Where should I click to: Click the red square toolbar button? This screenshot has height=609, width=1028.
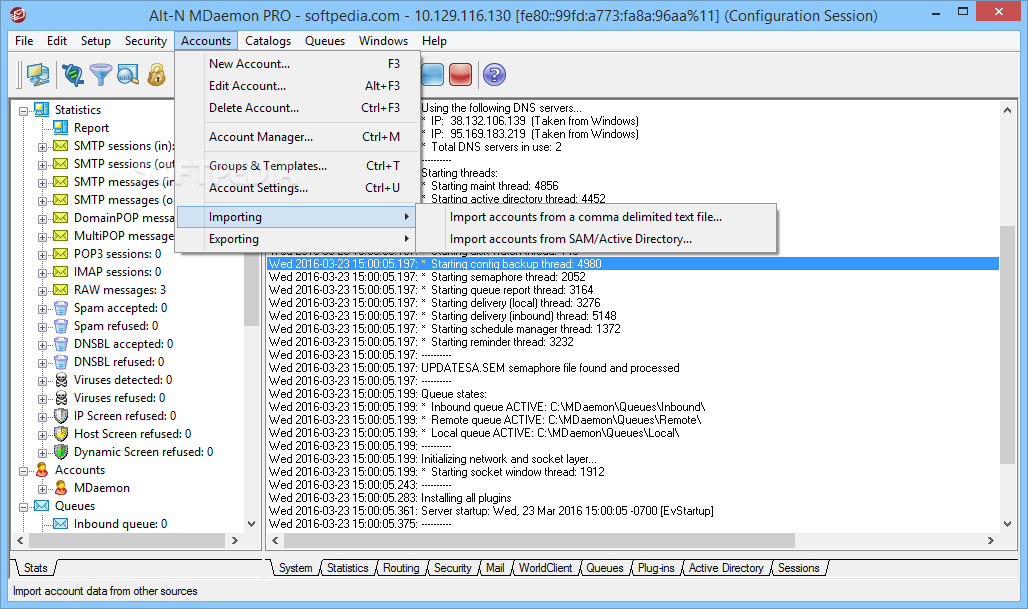[460, 75]
